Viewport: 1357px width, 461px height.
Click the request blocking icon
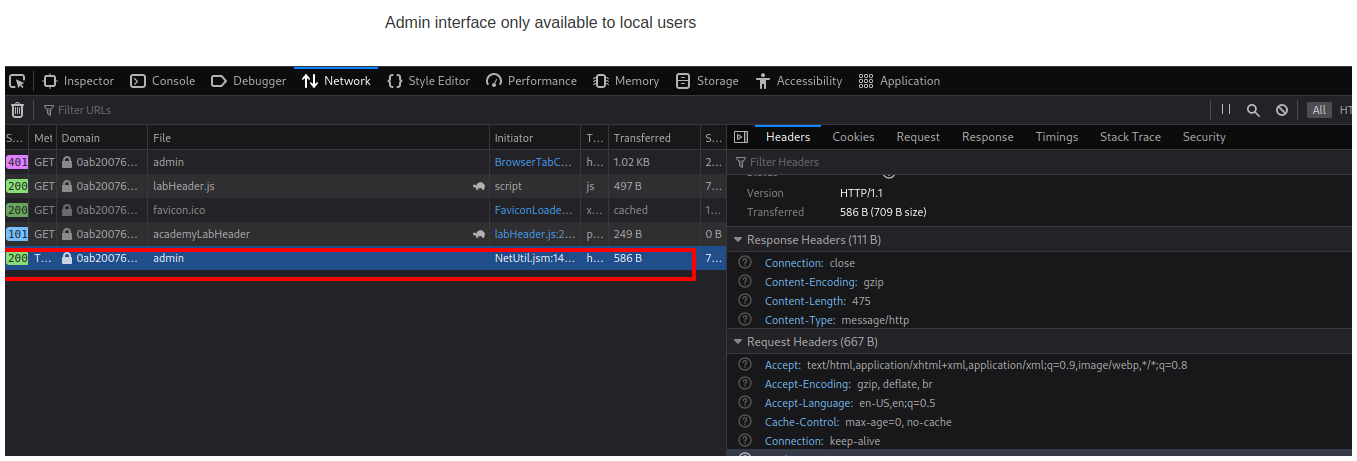(1281, 110)
